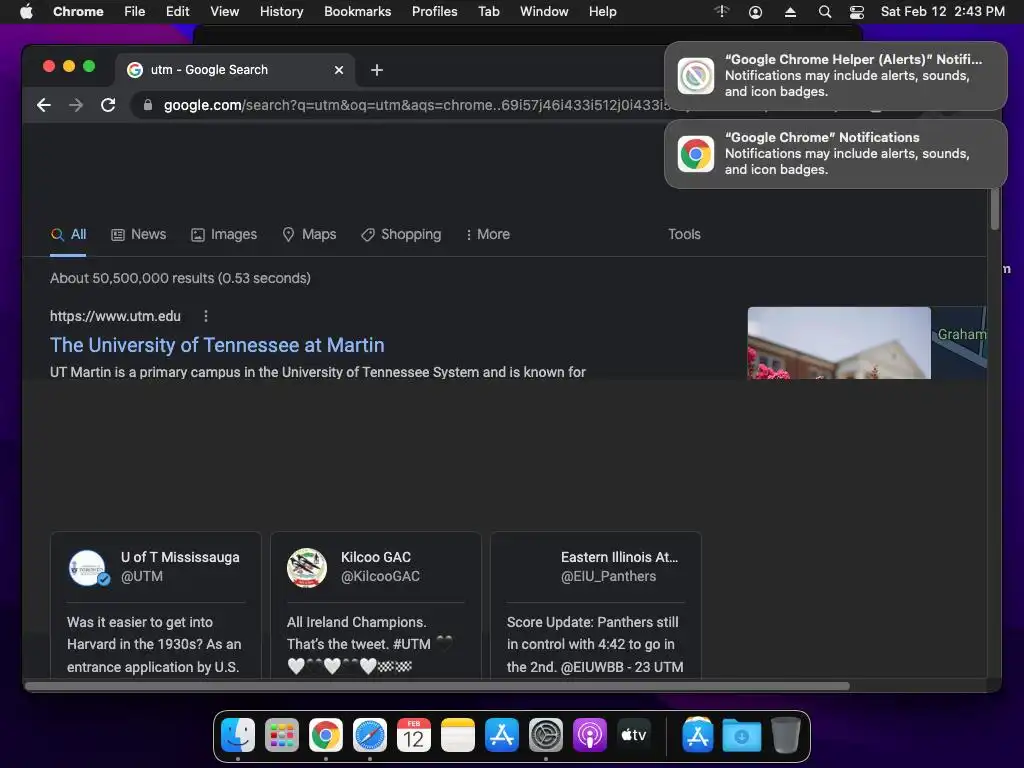Expand the More search filters

point(488,234)
